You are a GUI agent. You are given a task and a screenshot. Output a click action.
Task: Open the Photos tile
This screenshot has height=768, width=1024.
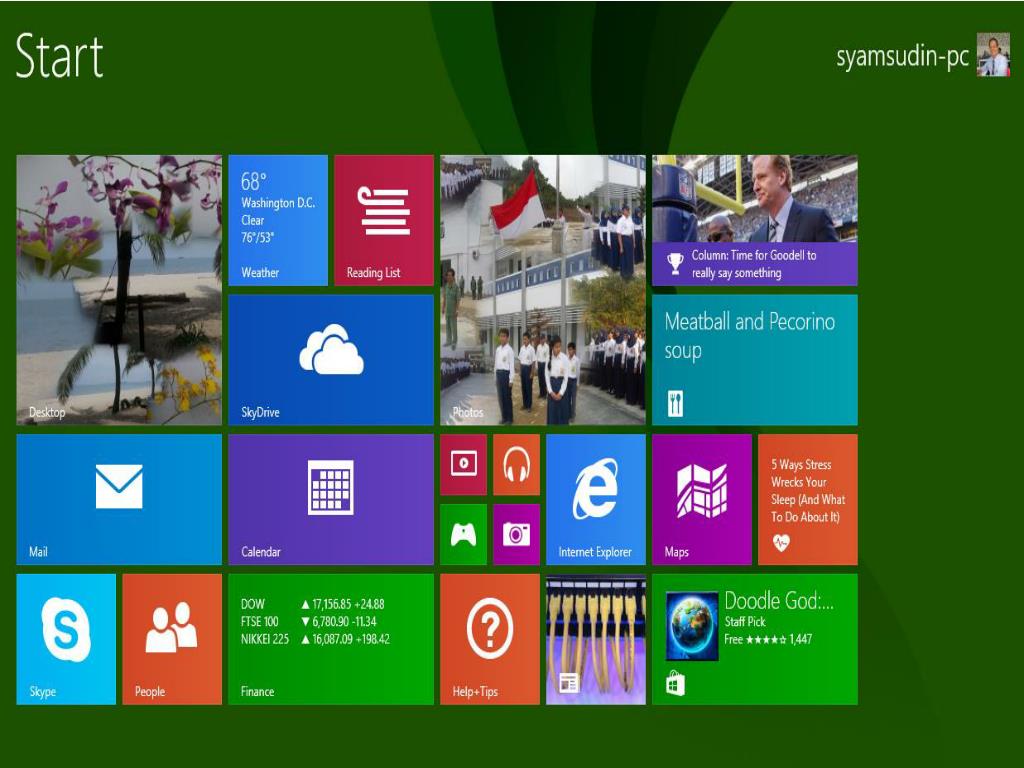(x=543, y=290)
